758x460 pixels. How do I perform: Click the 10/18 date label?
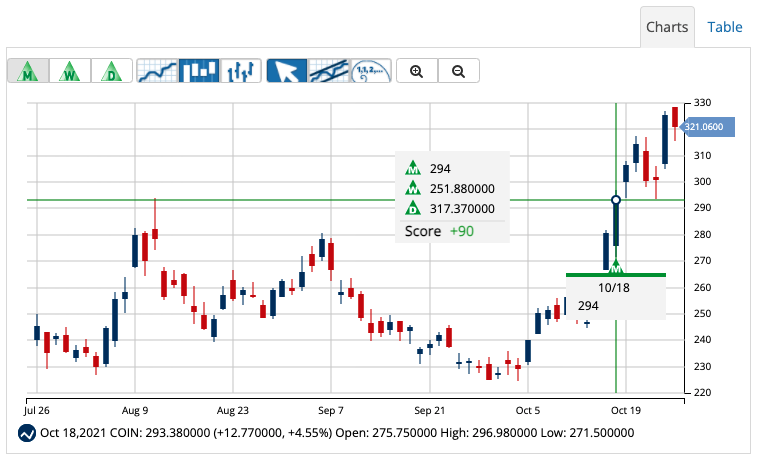[x=613, y=288]
